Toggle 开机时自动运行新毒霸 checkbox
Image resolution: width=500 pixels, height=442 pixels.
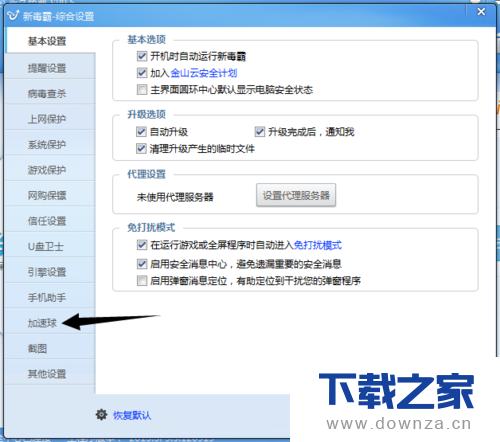click(x=142, y=56)
